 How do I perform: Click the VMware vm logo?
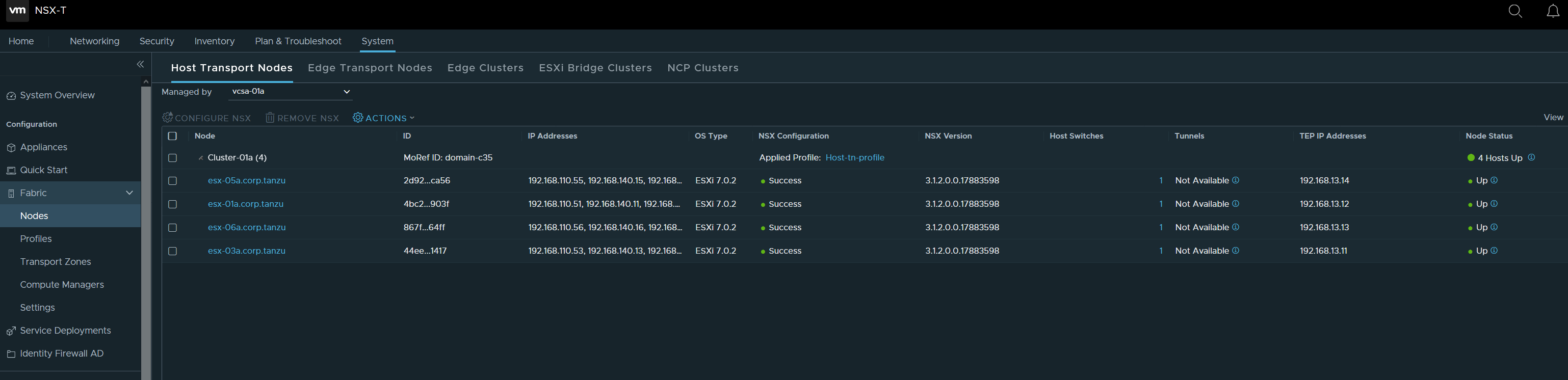point(18,10)
